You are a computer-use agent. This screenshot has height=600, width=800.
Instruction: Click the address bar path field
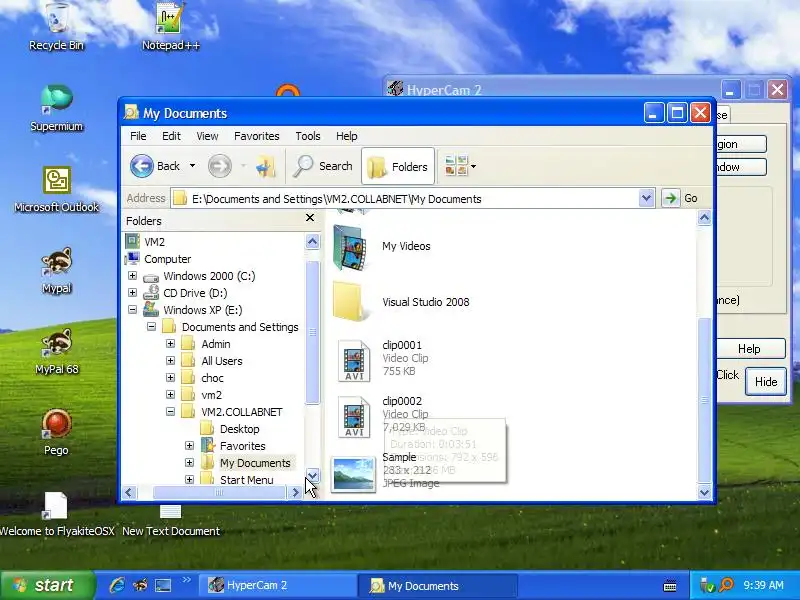point(404,198)
